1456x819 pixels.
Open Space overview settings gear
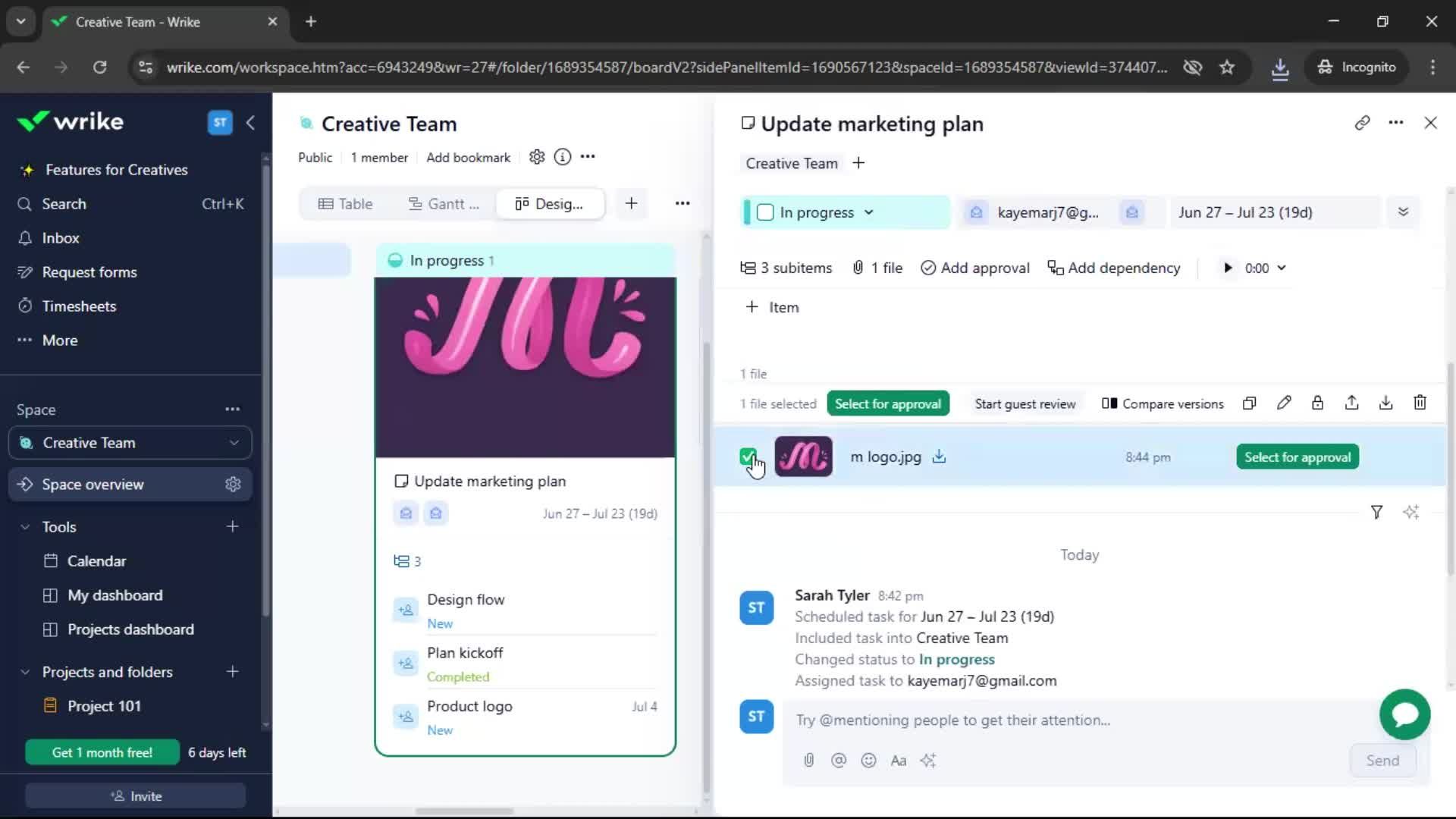pyautogui.click(x=233, y=485)
